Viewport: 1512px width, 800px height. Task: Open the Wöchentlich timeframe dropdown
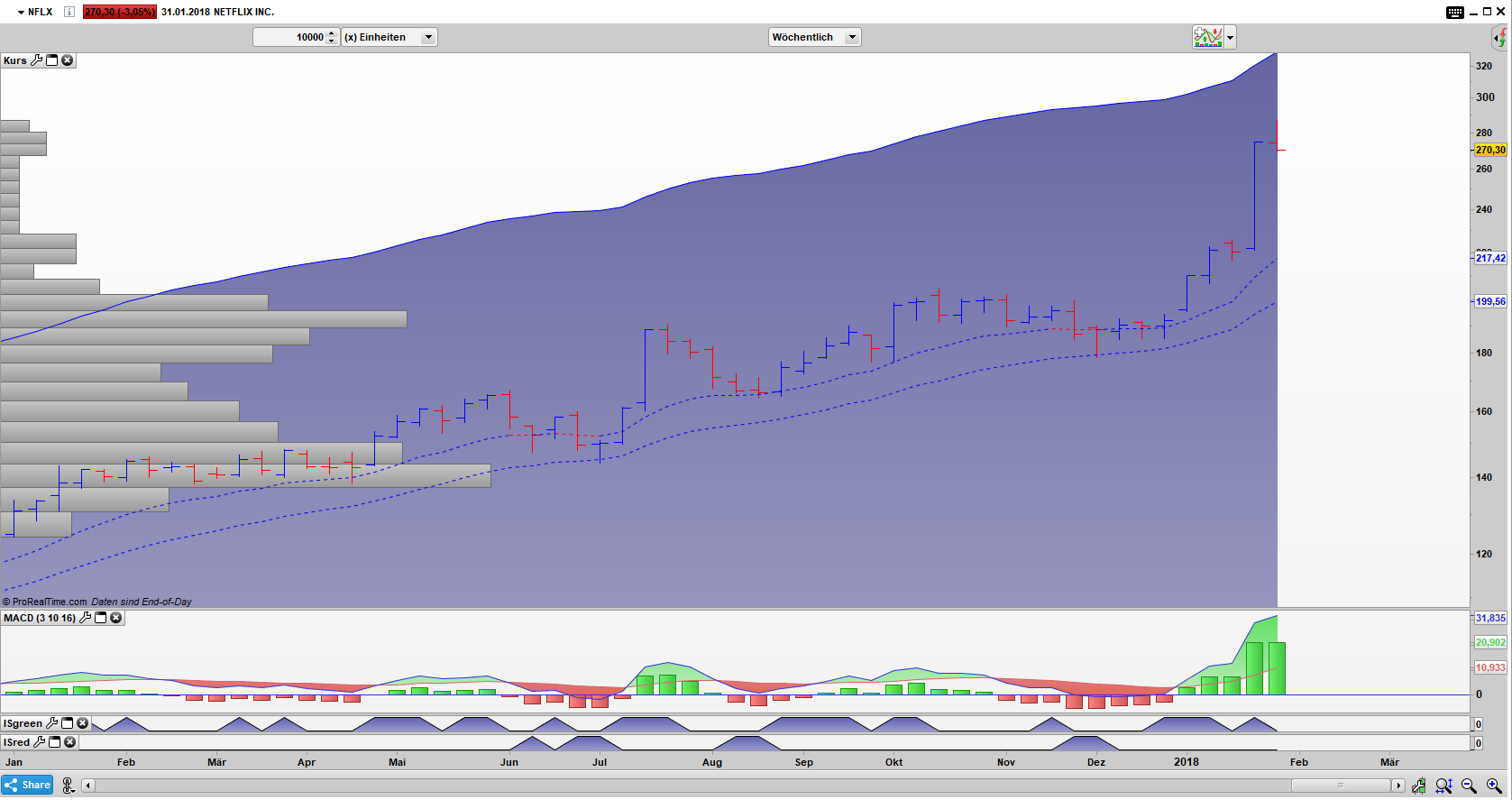pyautogui.click(x=852, y=37)
